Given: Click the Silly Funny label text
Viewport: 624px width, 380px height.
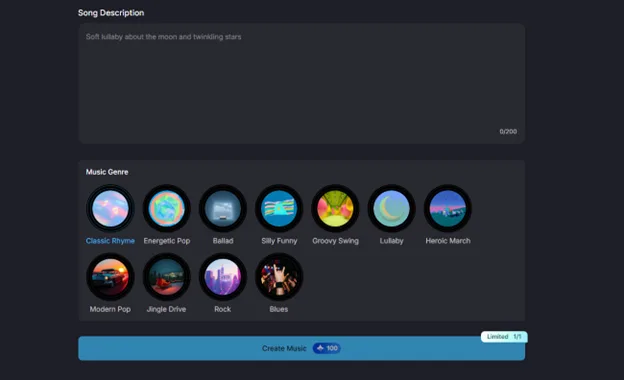Looking at the screenshot, I should point(279,241).
